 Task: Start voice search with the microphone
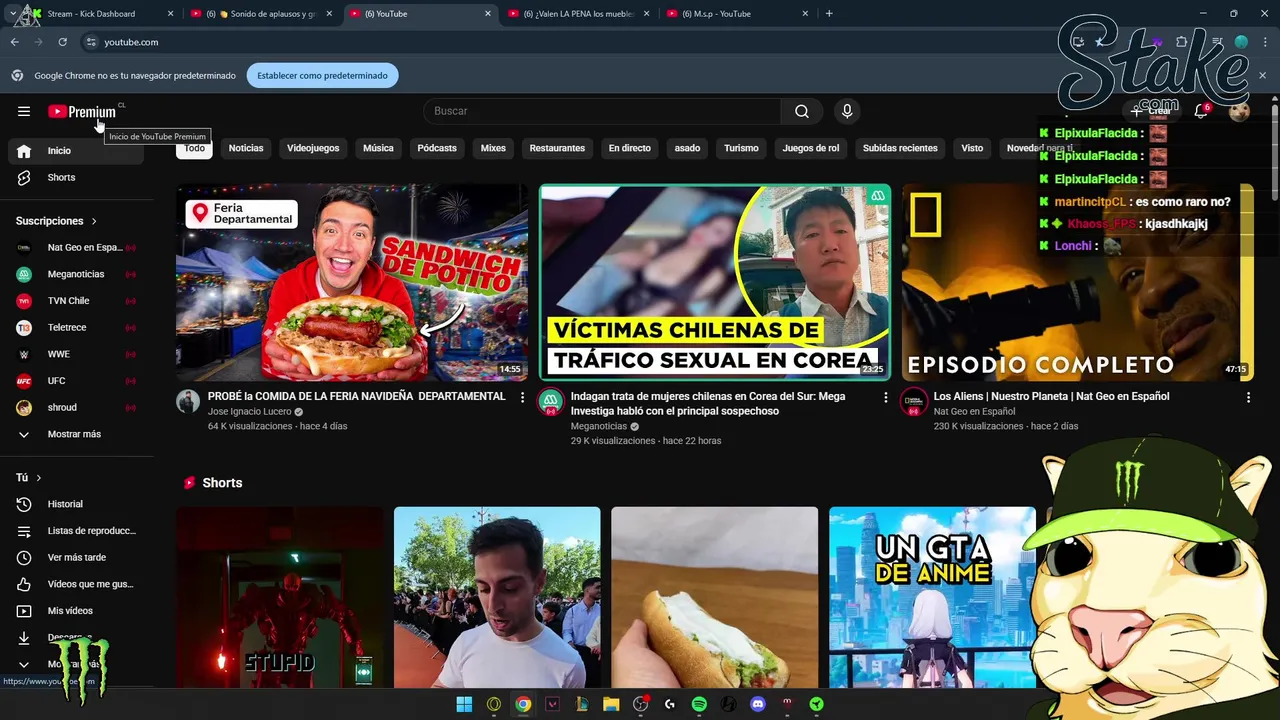pos(847,111)
